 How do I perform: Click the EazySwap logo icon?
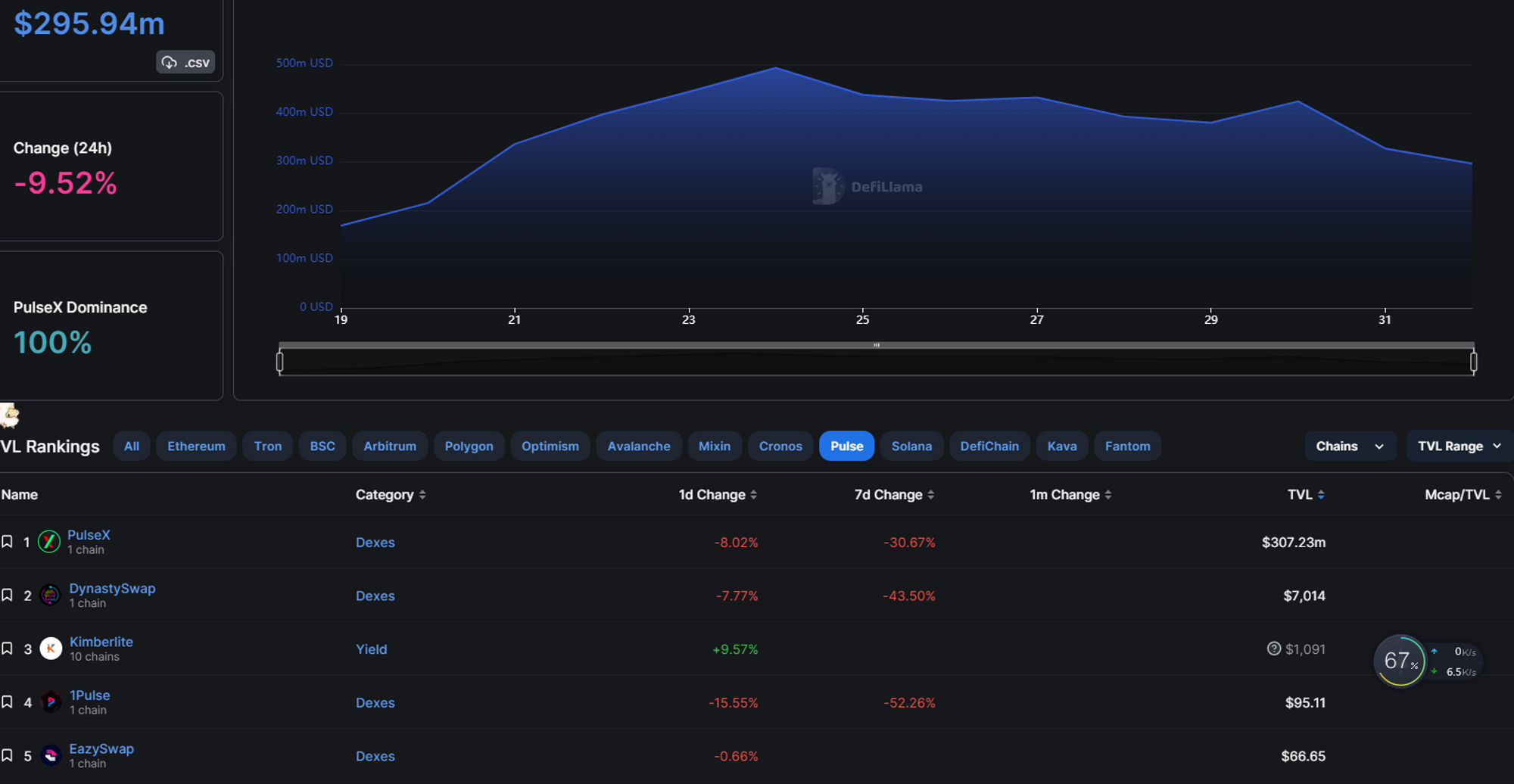click(x=51, y=755)
